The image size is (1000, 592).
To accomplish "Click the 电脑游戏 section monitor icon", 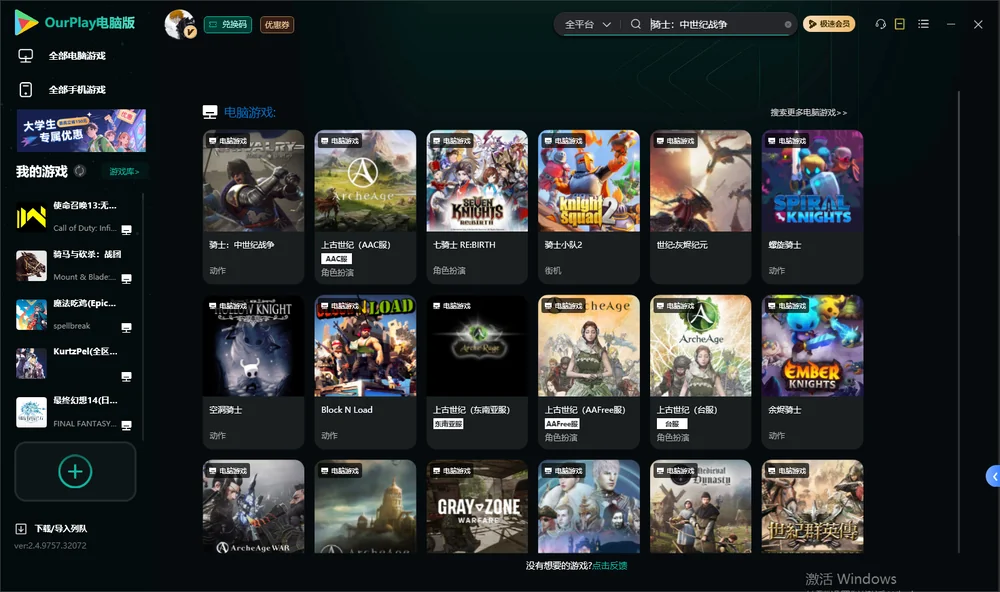I will coord(210,112).
